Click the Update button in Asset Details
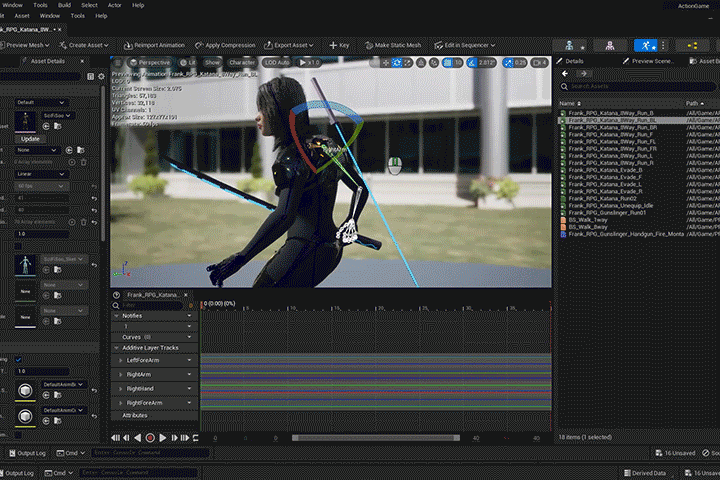 [x=30, y=139]
